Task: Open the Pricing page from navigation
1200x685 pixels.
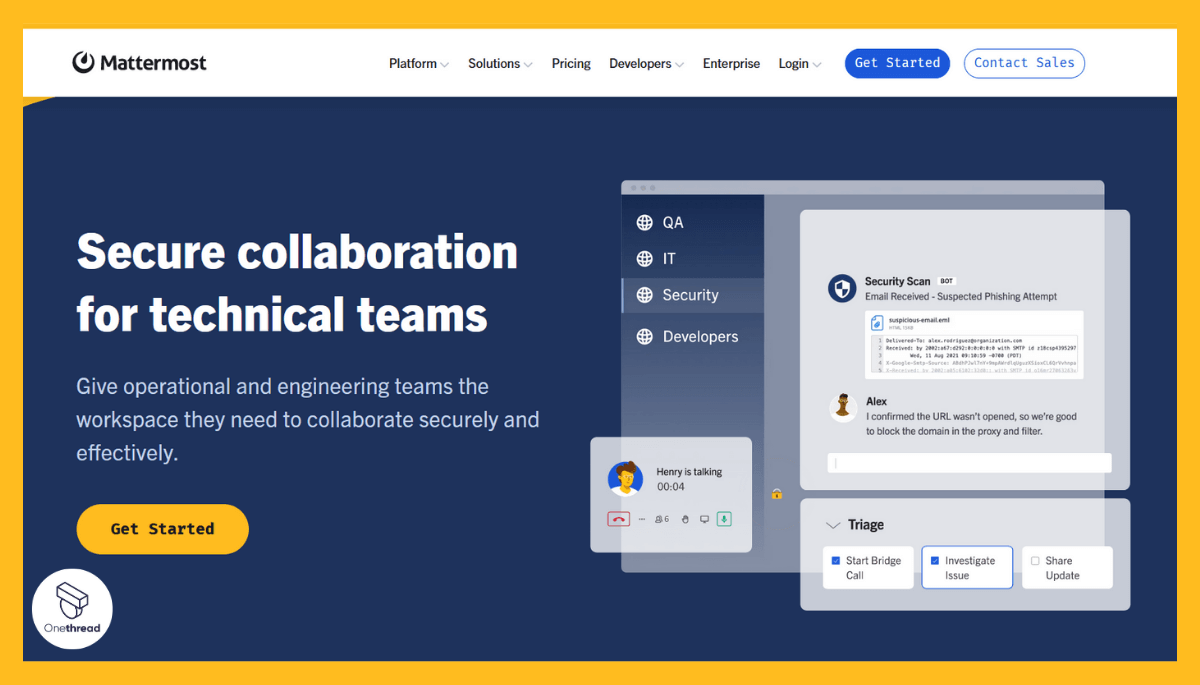Action: click(x=571, y=62)
